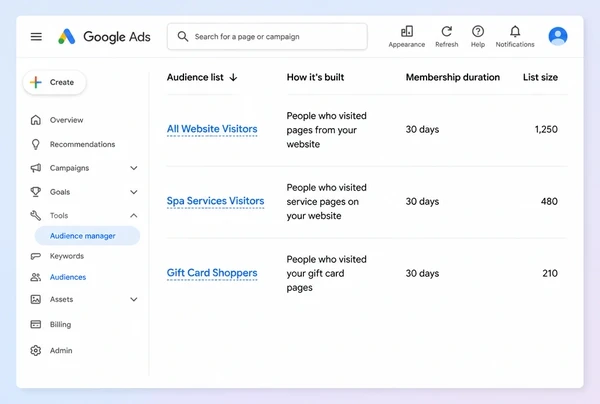The image size is (600, 404).
Task: Click the sort arrow next to Audience list
Action: click(x=233, y=78)
